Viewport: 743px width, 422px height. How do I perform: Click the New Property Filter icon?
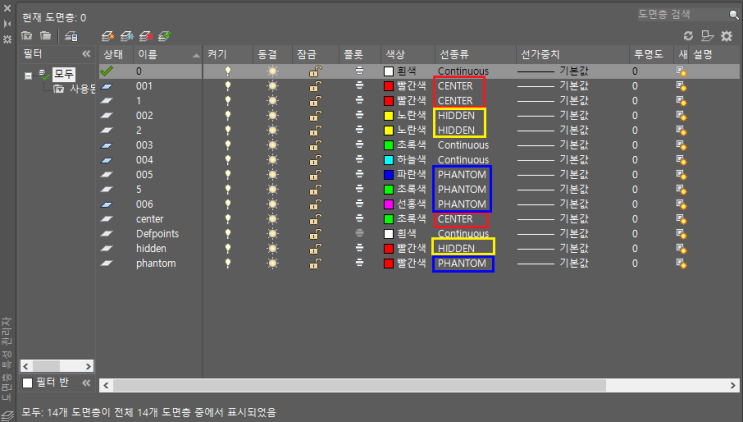click(x=27, y=36)
